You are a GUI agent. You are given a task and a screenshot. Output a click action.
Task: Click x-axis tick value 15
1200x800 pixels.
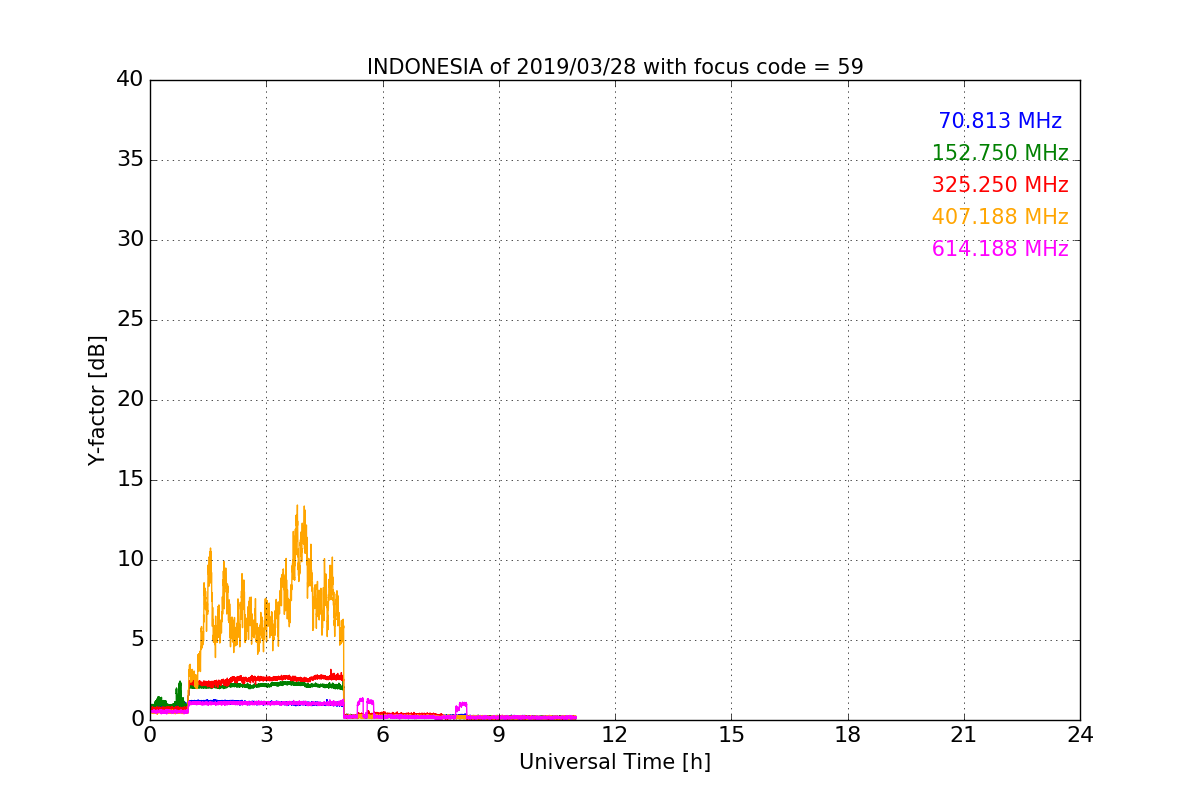click(731, 735)
